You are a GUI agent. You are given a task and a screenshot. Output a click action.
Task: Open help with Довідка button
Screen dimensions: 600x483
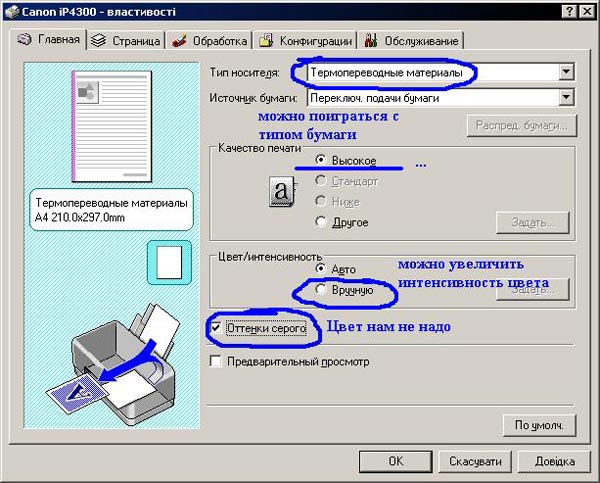tap(554, 461)
